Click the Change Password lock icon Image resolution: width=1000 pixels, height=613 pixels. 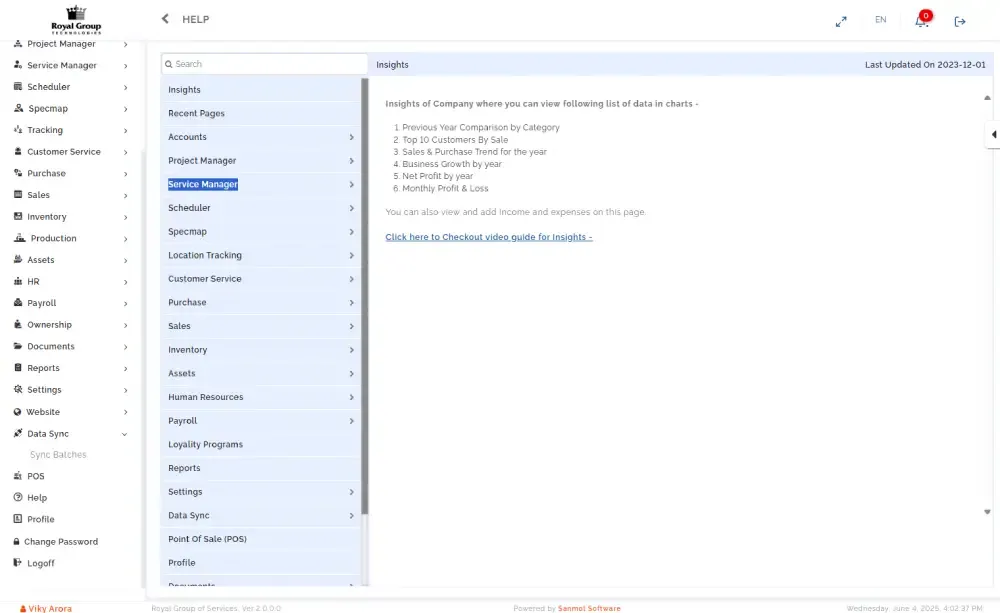(x=17, y=542)
